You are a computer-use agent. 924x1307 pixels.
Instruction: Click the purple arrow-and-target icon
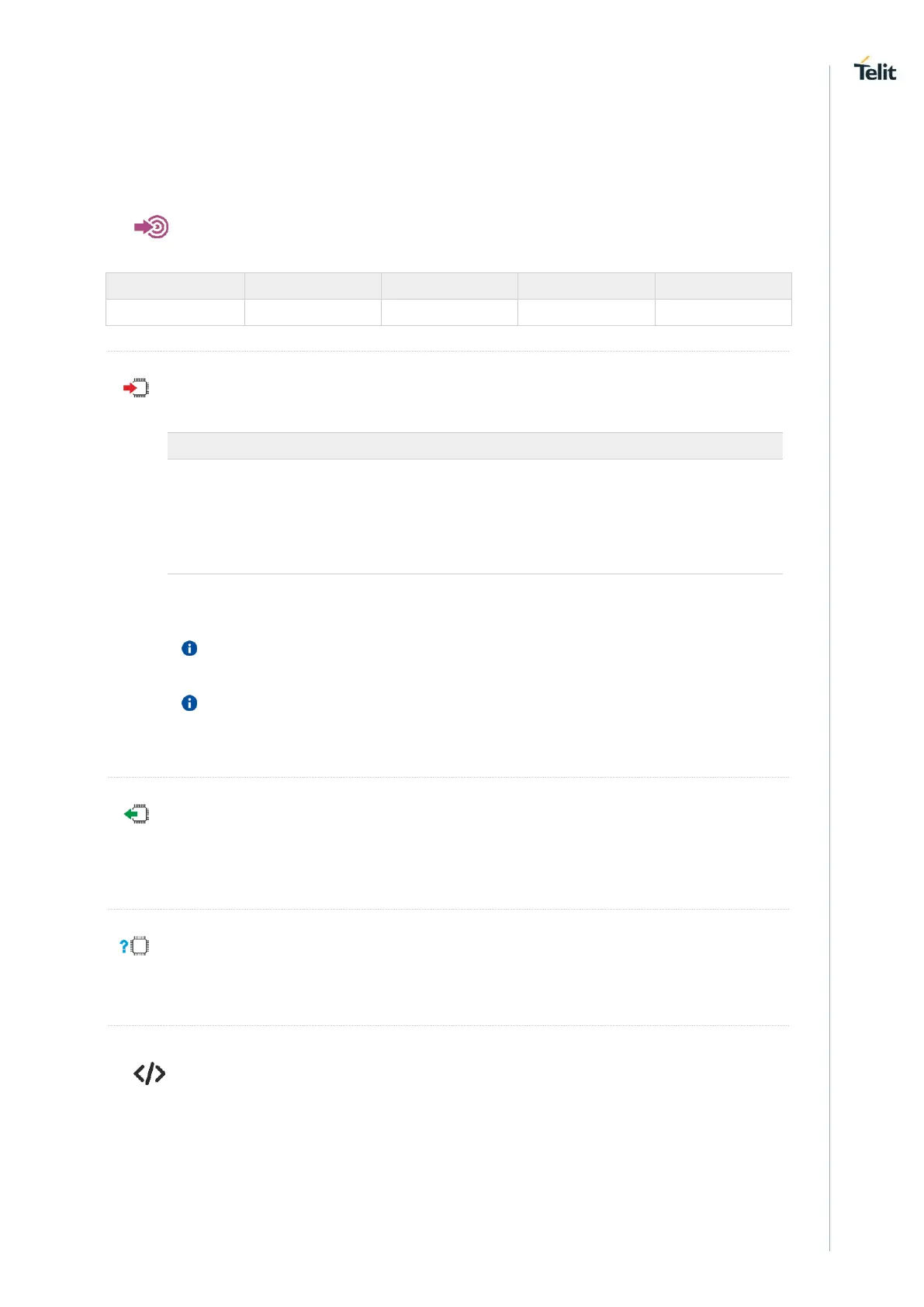click(x=152, y=227)
